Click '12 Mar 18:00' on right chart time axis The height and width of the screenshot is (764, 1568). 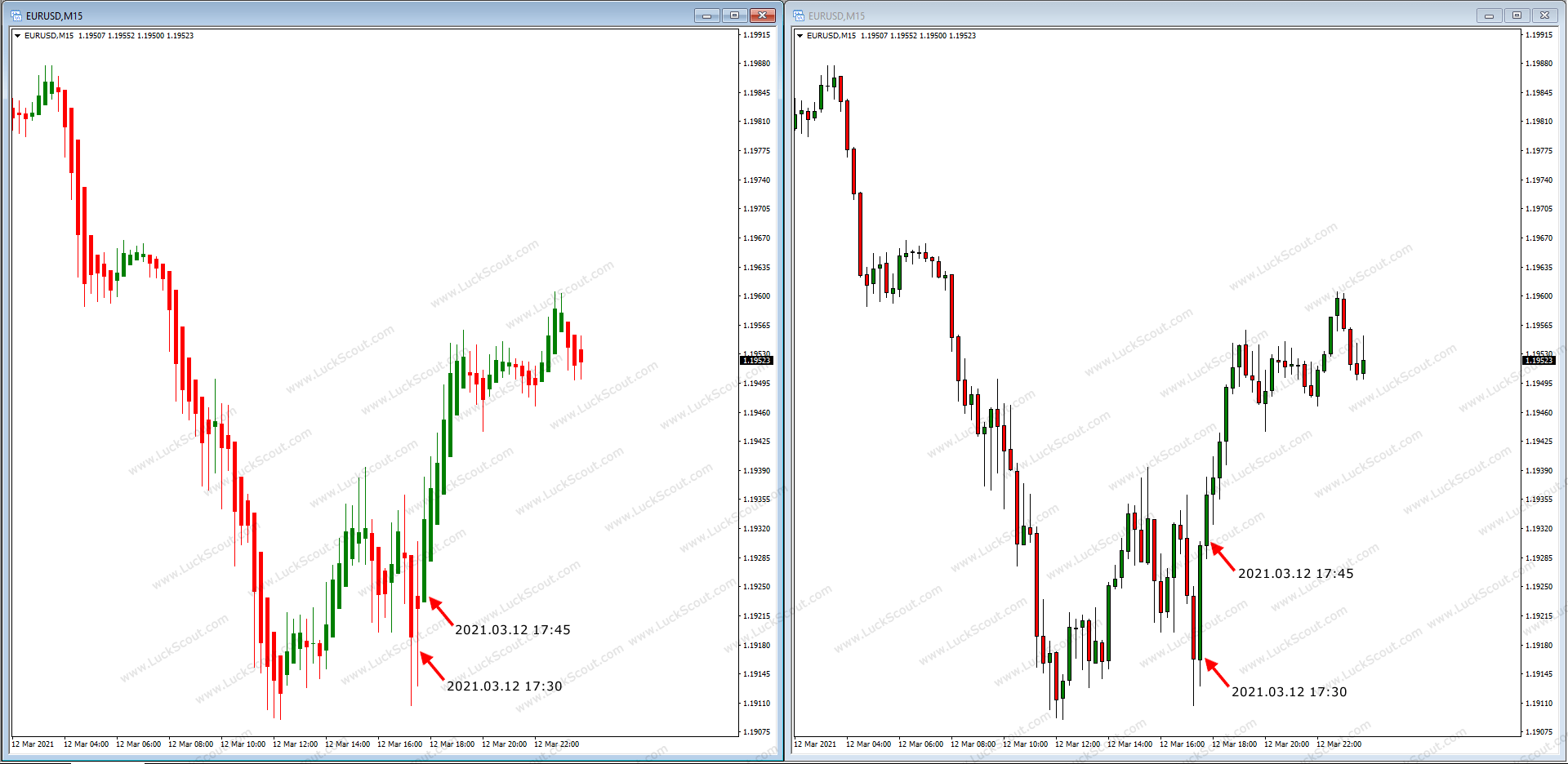(1234, 744)
